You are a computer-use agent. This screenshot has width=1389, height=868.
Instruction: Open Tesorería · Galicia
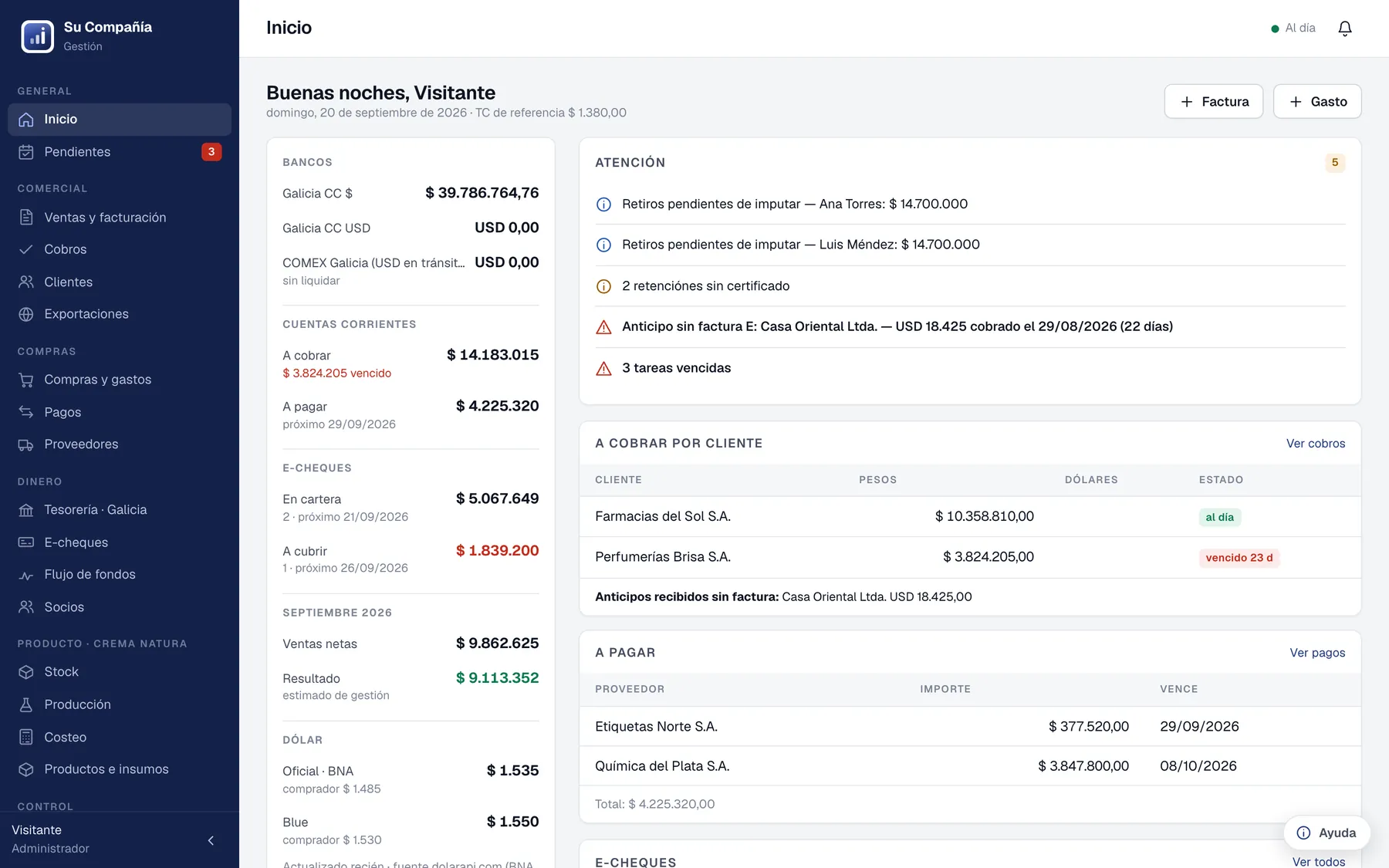click(x=120, y=510)
